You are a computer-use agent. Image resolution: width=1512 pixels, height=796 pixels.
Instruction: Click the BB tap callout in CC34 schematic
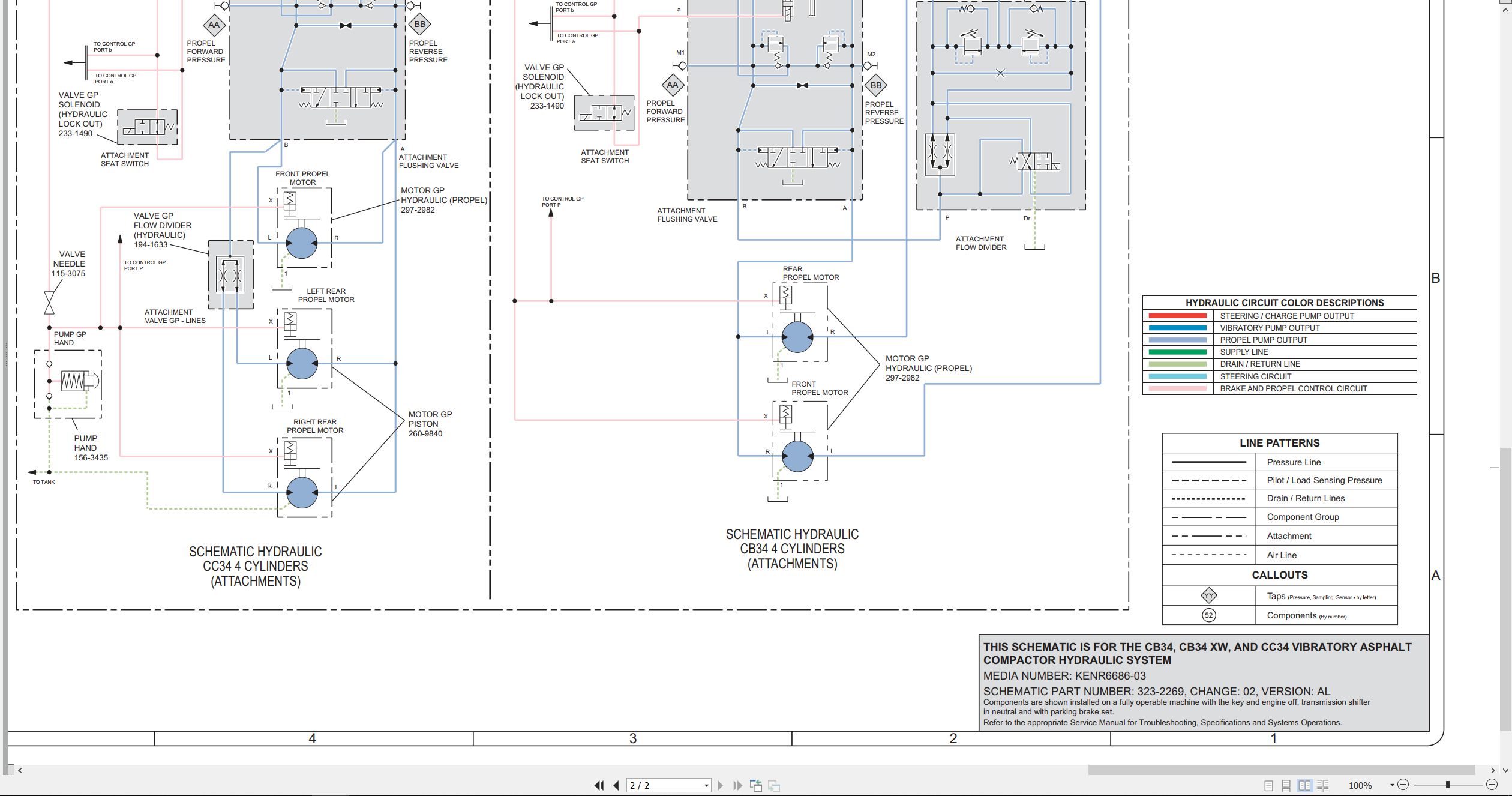pos(420,25)
